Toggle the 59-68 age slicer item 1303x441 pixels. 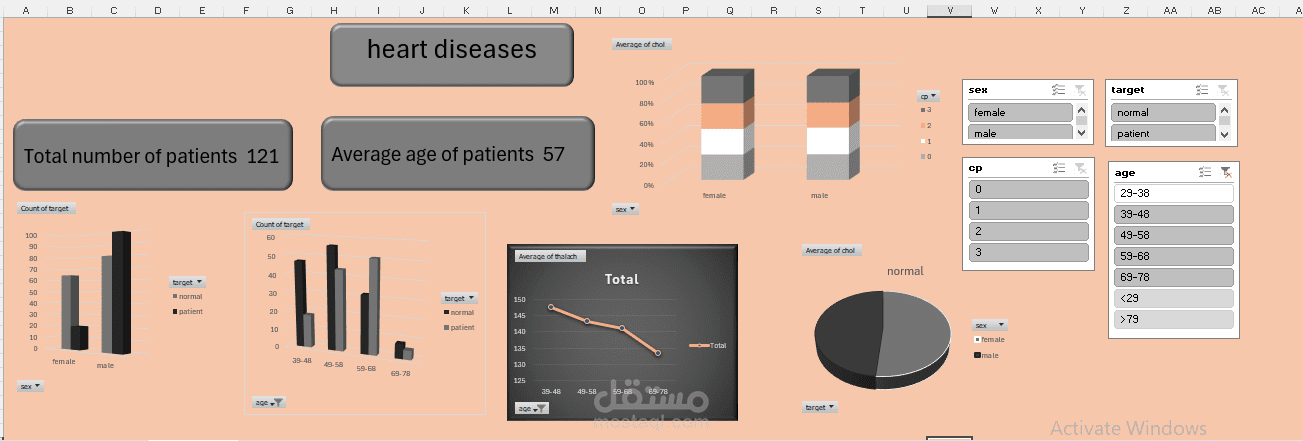pyautogui.click(x=1174, y=256)
